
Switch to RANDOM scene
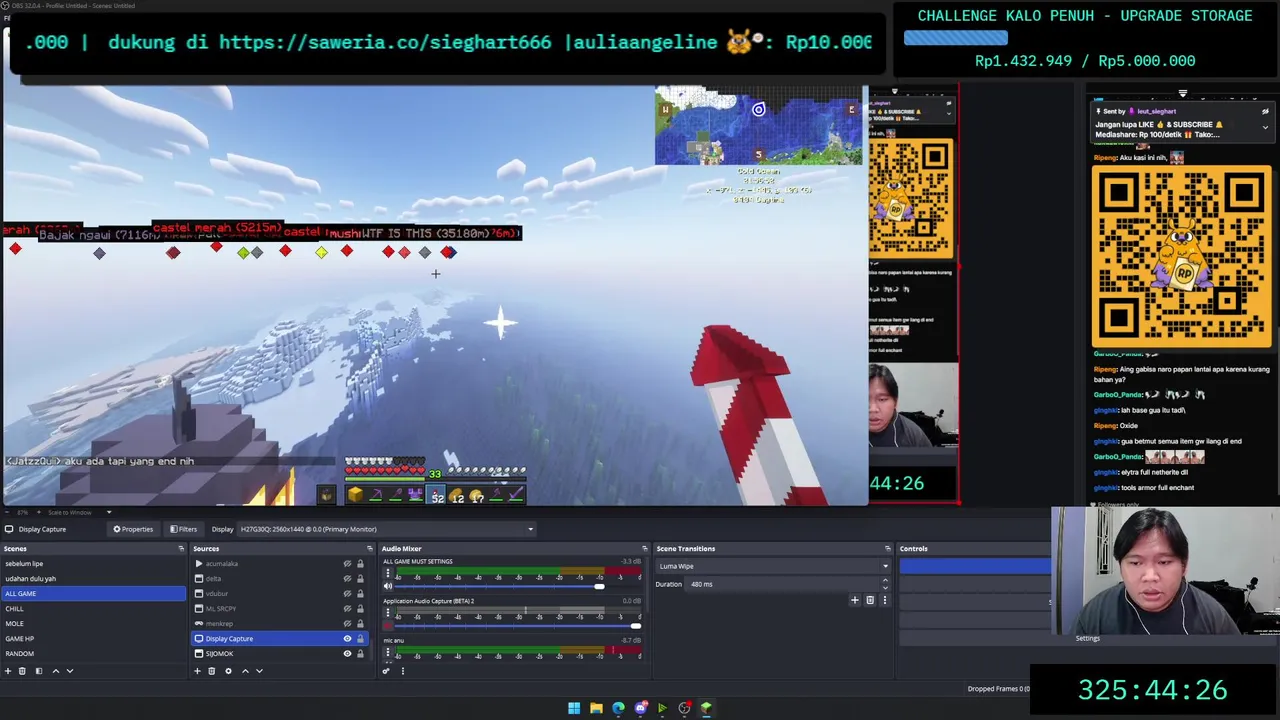pos(93,654)
